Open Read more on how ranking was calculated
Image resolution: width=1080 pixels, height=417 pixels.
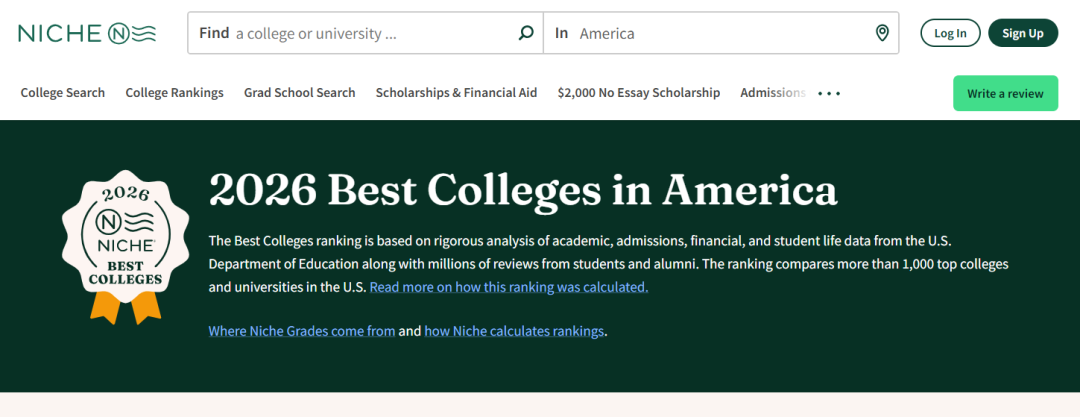tap(508, 287)
